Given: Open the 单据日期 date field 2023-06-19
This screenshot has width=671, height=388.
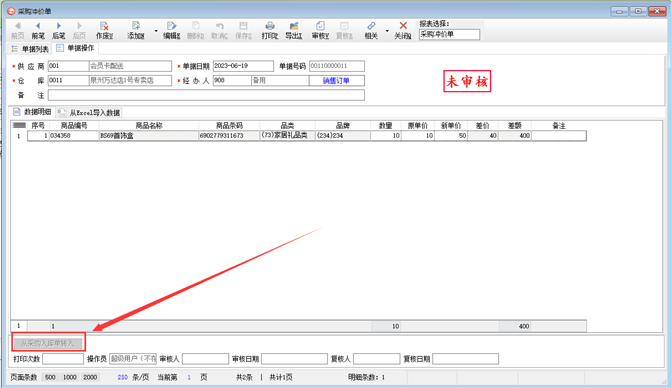Looking at the screenshot, I should point(243,66).
